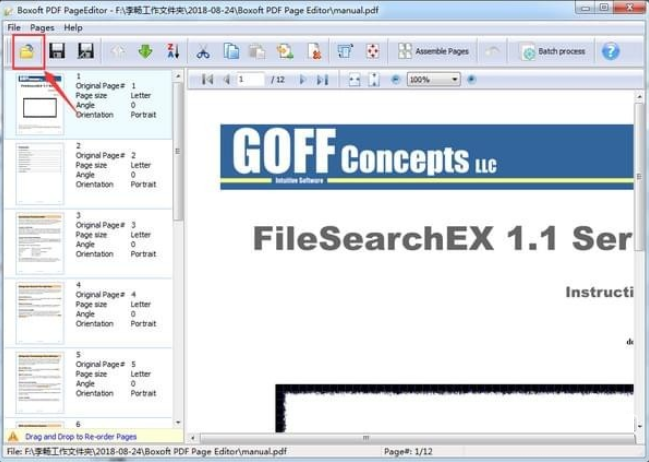Screen dimensions: 649x462
Task: Click the insert pages icon with green arrow
Action: [285, 51]
